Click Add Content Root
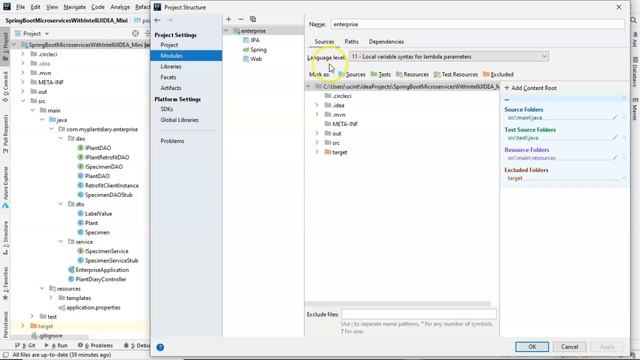Image resolution: width=640 pixels, height=360 pixels. [x=531, y=88]
